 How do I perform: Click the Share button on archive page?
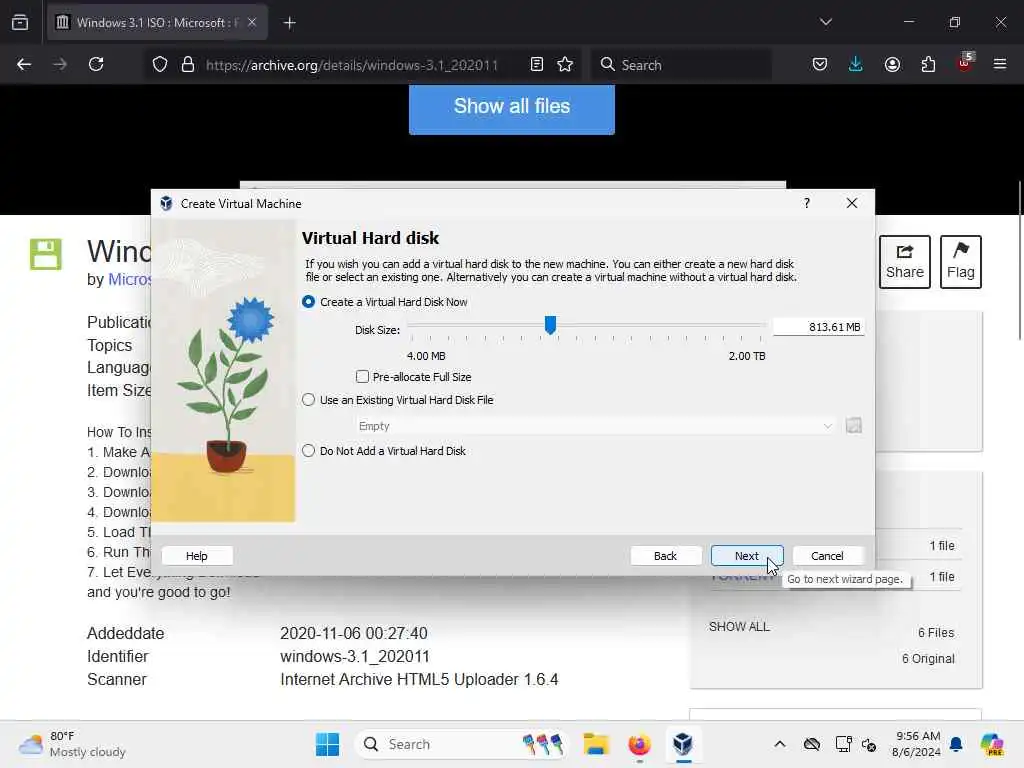(x=904, y=262)
